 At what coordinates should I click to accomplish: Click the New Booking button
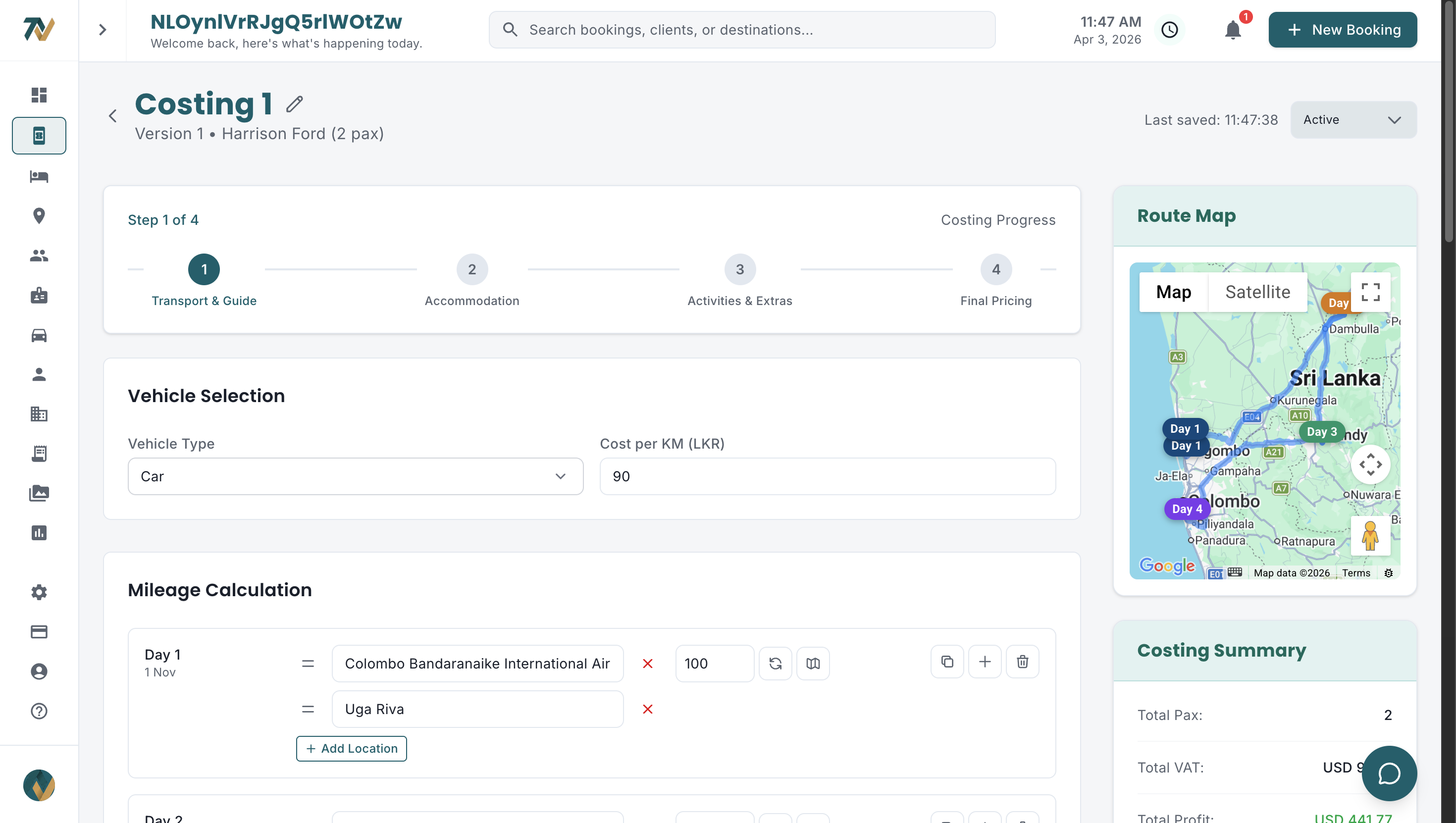(1343, 29)
